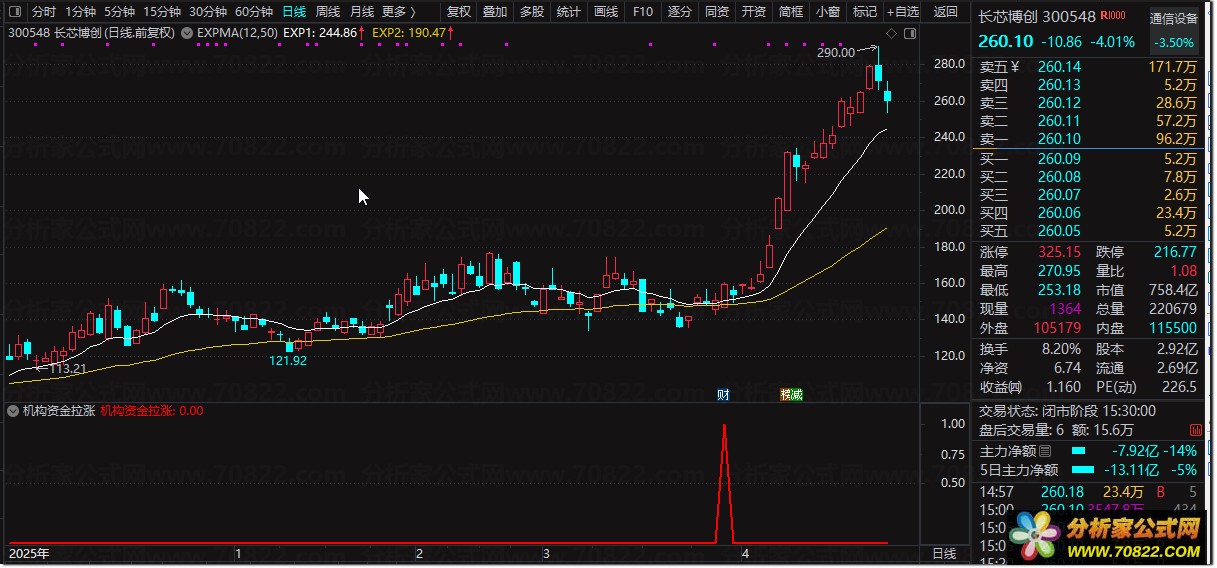1217x568 pixels.
Task: Click the 主力净额 cyan bar
Action: [1076, 451]
